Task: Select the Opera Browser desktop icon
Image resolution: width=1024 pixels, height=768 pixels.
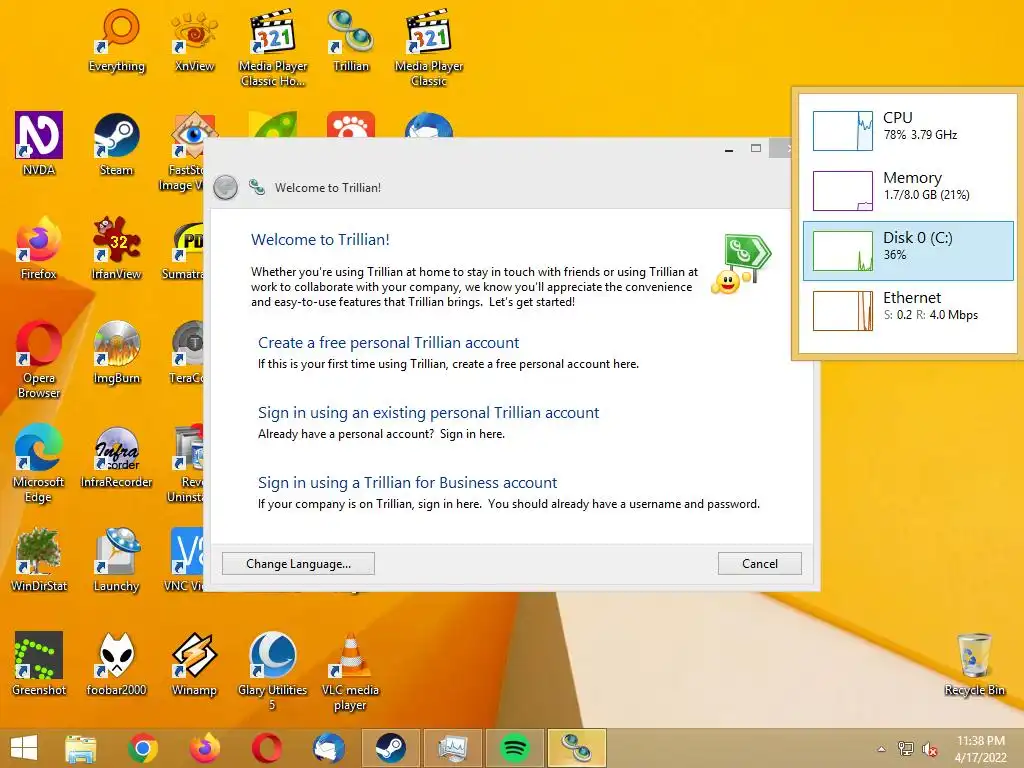Action: point(39,359)
